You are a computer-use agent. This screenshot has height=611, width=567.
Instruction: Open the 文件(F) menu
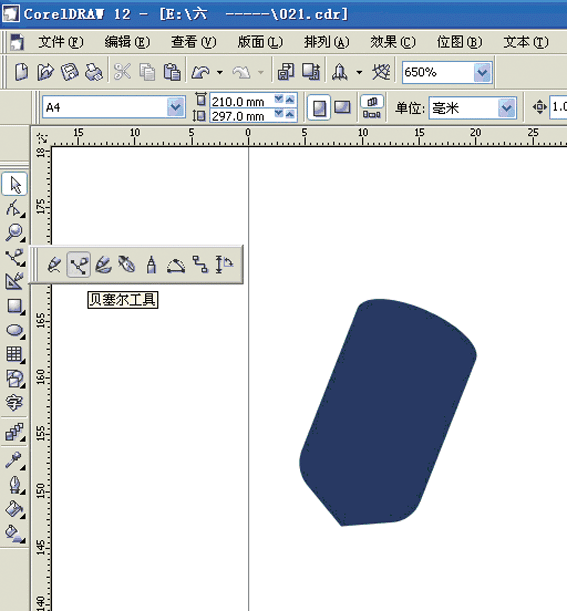coord(60,42)
